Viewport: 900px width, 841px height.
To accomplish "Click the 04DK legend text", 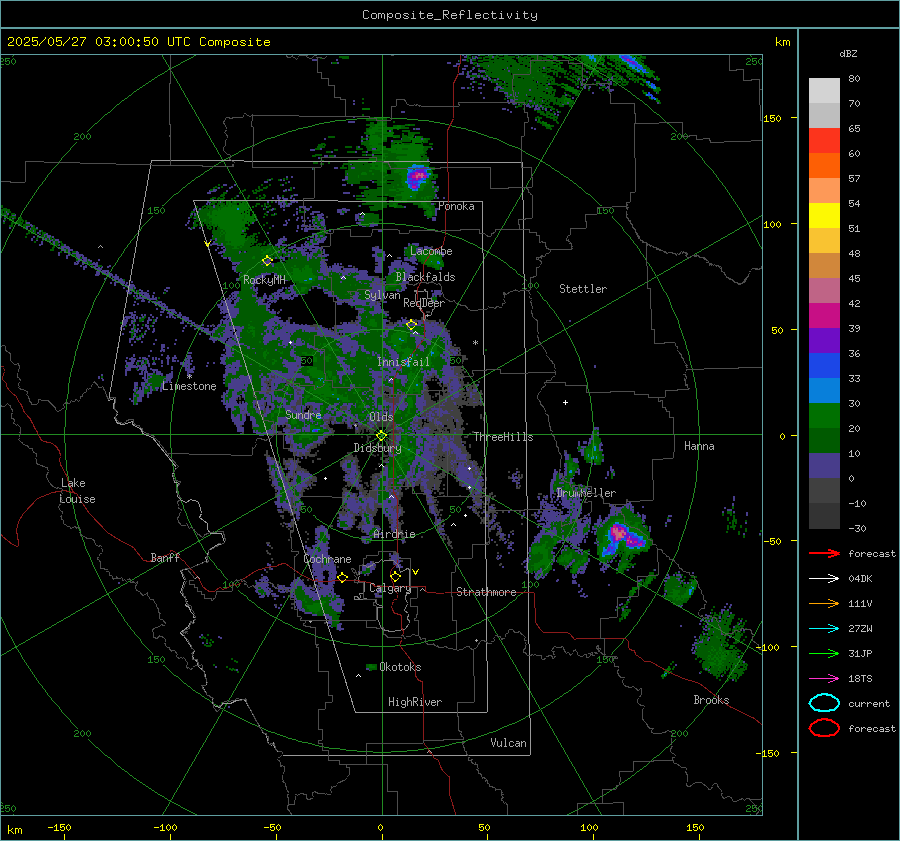I will click(860, 579).
